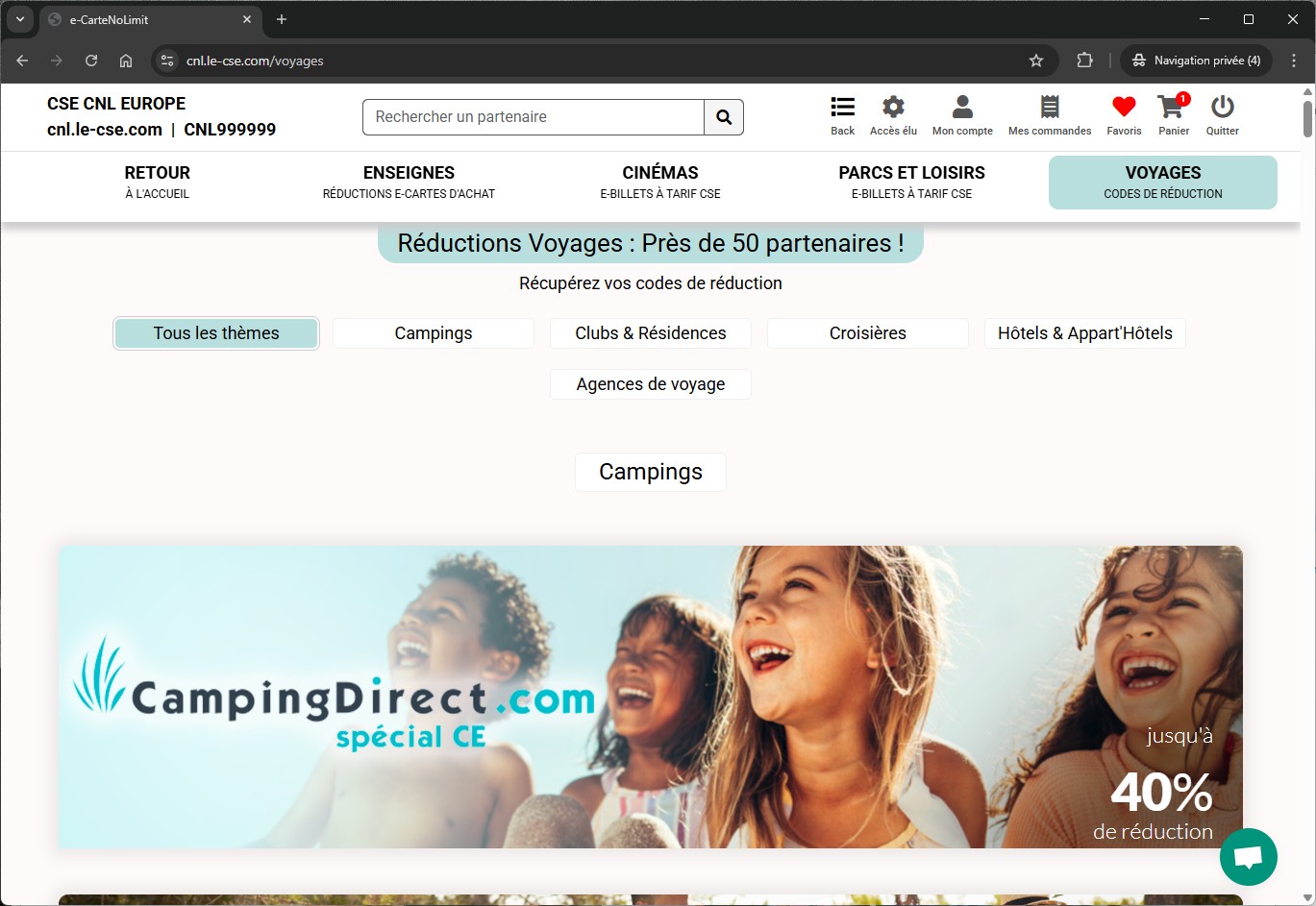
Task: Expand the browser tab search dropdown
Action: click(19, 19)
